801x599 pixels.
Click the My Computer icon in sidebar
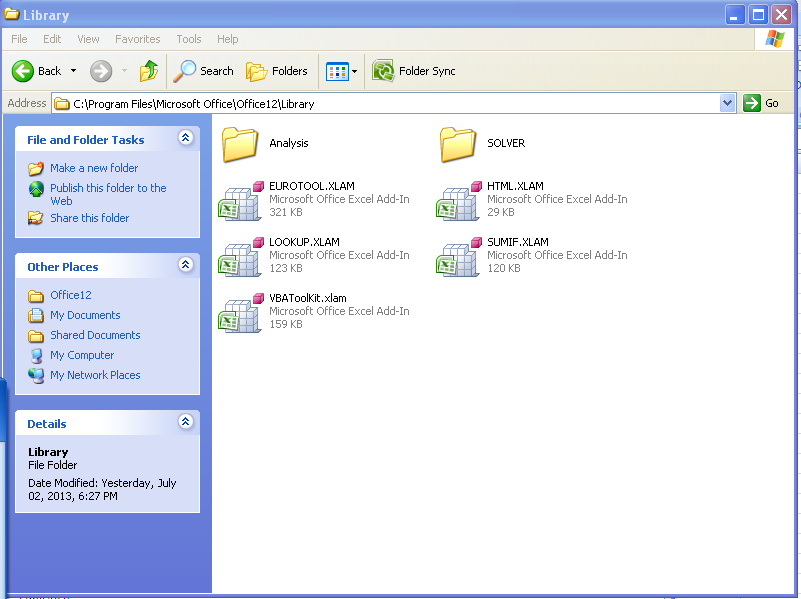click(x=36, y=355)
